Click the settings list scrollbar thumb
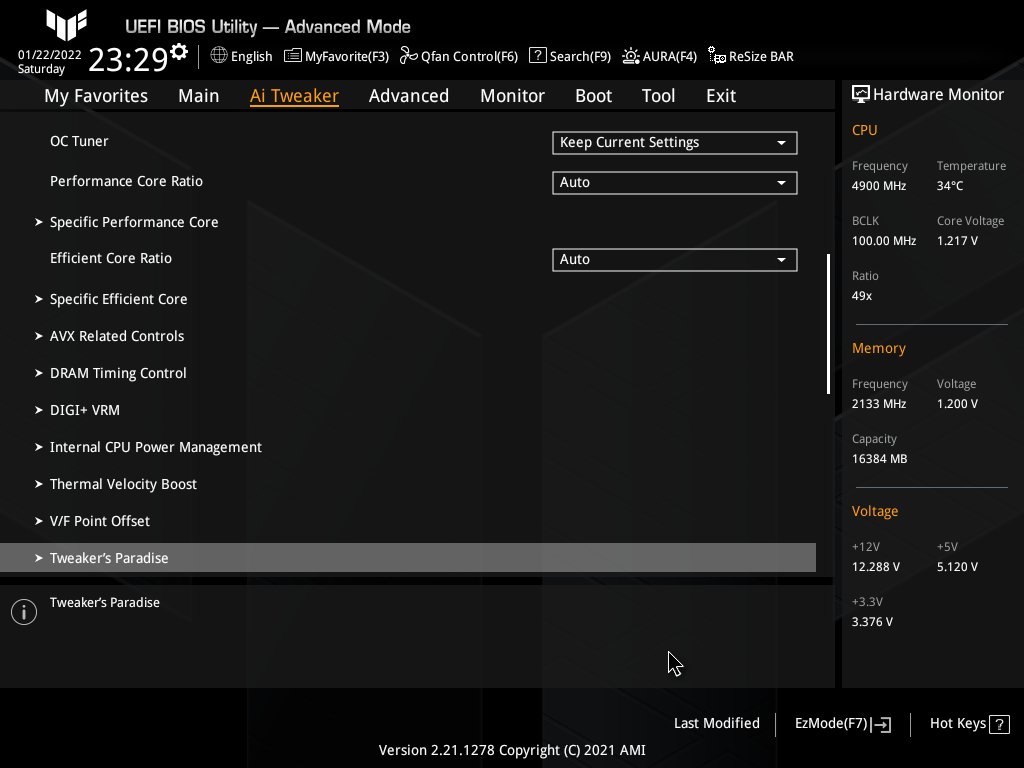The width and height of the screenshot is (1024, 768). (x=829, y=324)
